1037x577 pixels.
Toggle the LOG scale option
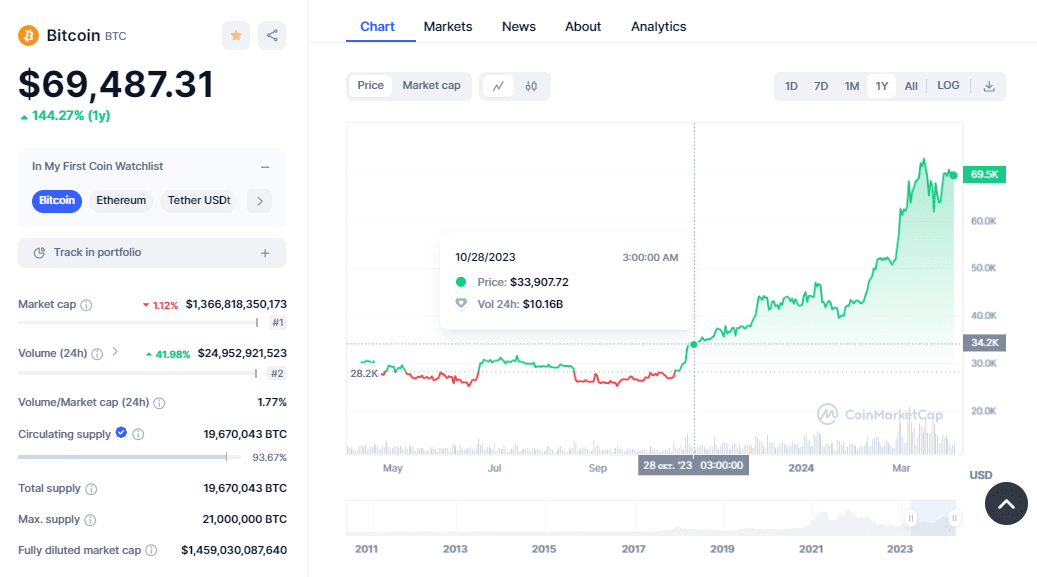[948, 86]
